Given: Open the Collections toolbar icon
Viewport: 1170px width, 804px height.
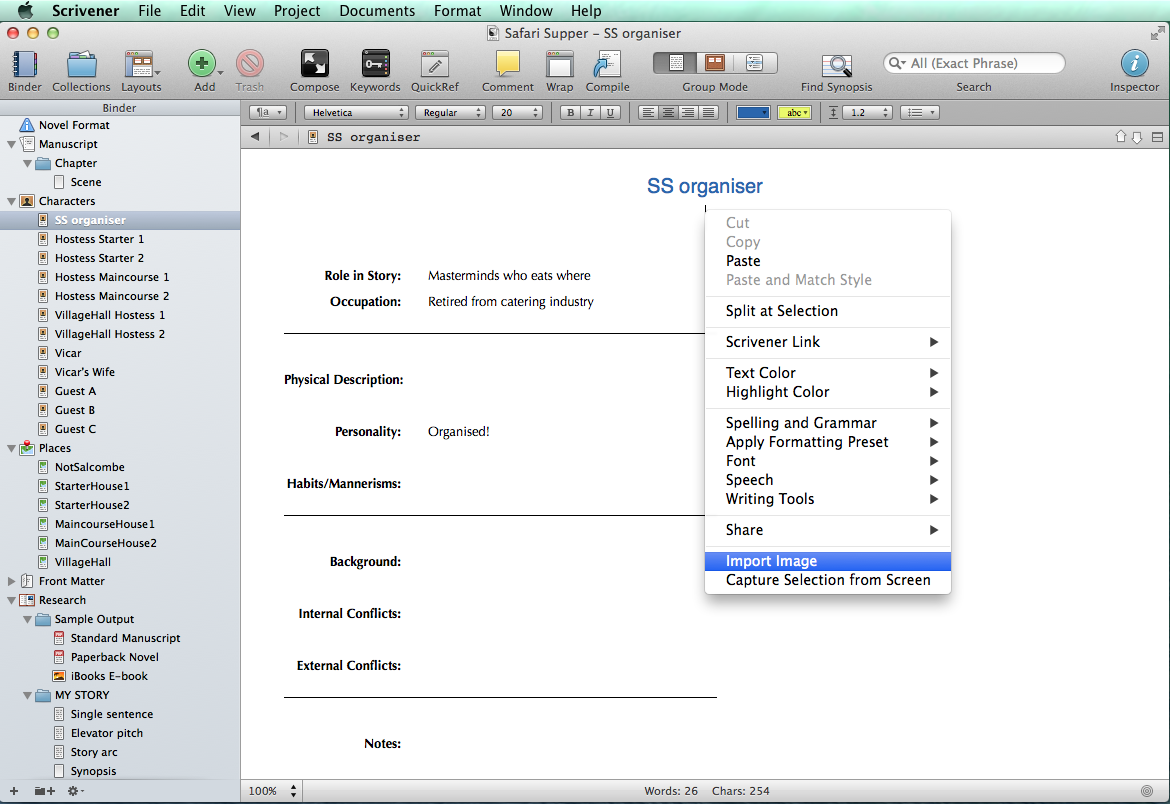Looking at the screenshot, I should pyautogui.click(x=81, y=64).
